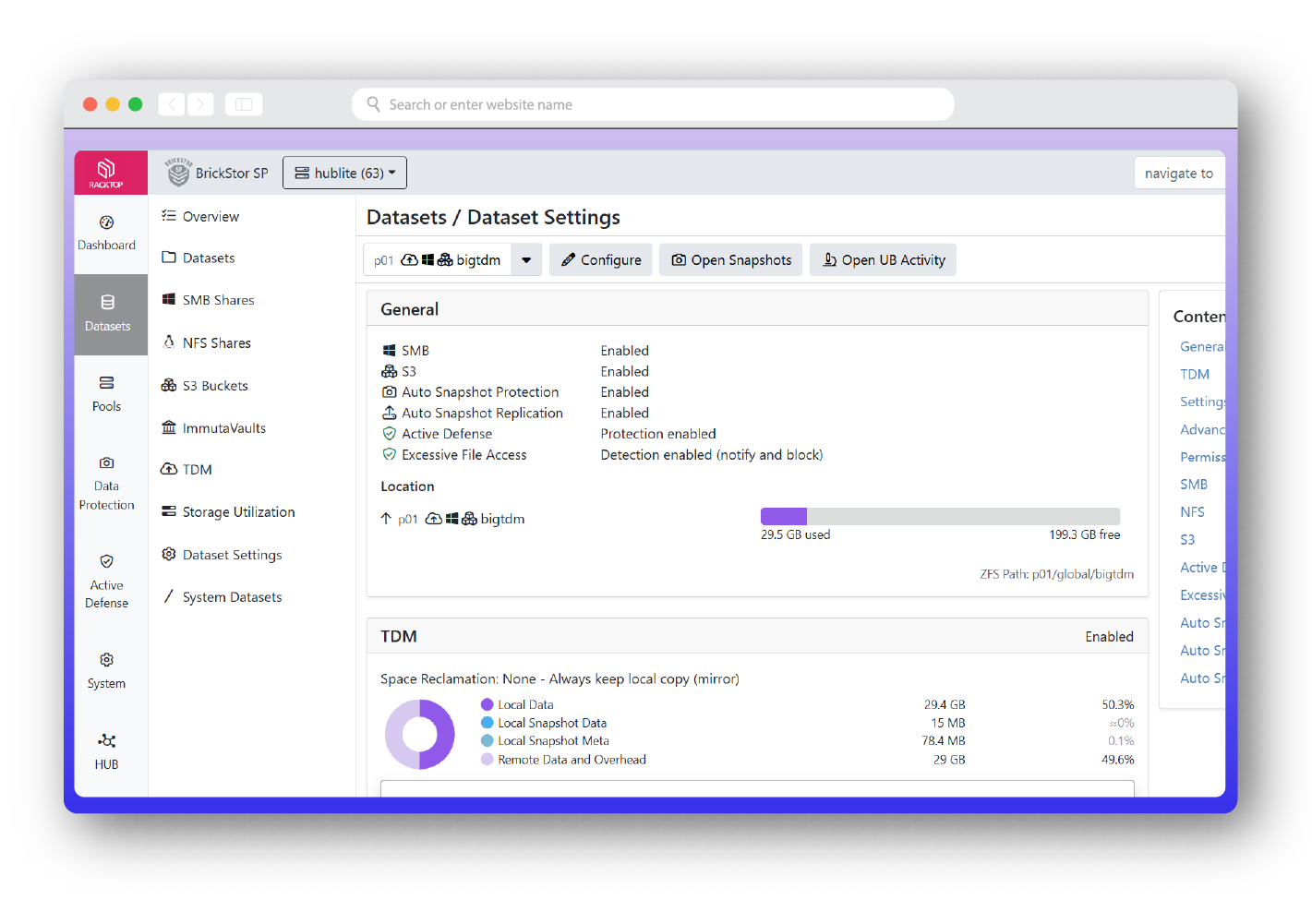This screenshot has height=924, width=1312.
Task: Expand the hublite (63) node dropdown
Action: click(x=344, y=173)
